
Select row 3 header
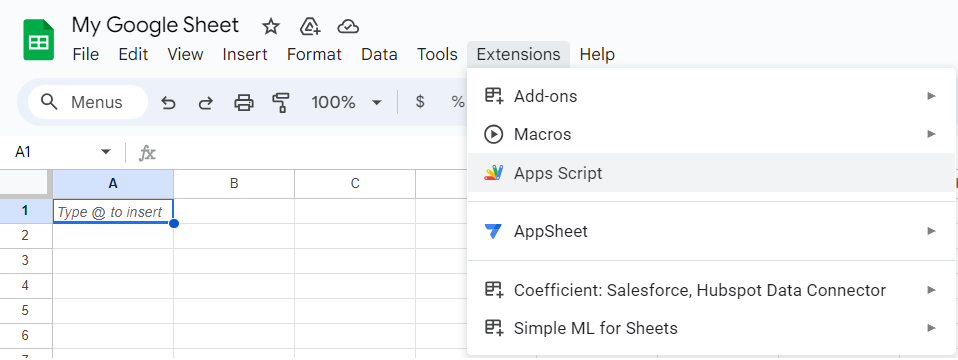(x=25, y=261)
